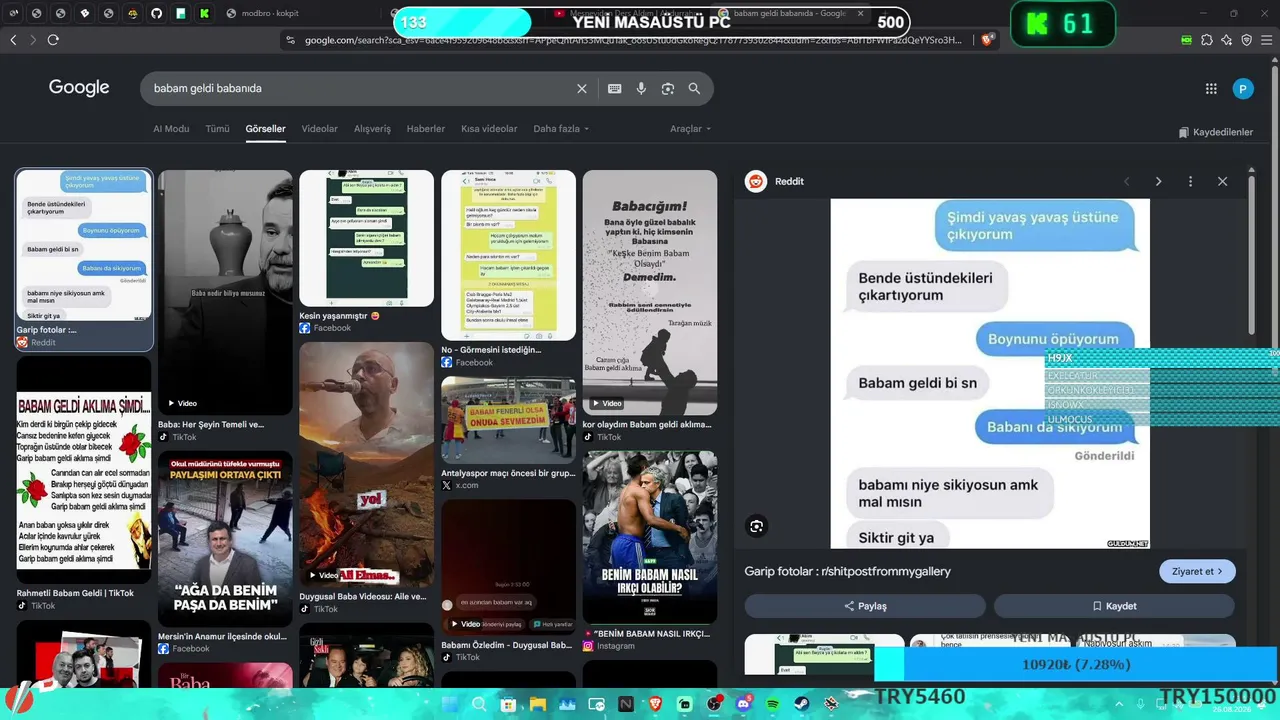Open Steam from the taskbar
The height and width of the screenshot is (720, 1280).
(x=802, y=704)
